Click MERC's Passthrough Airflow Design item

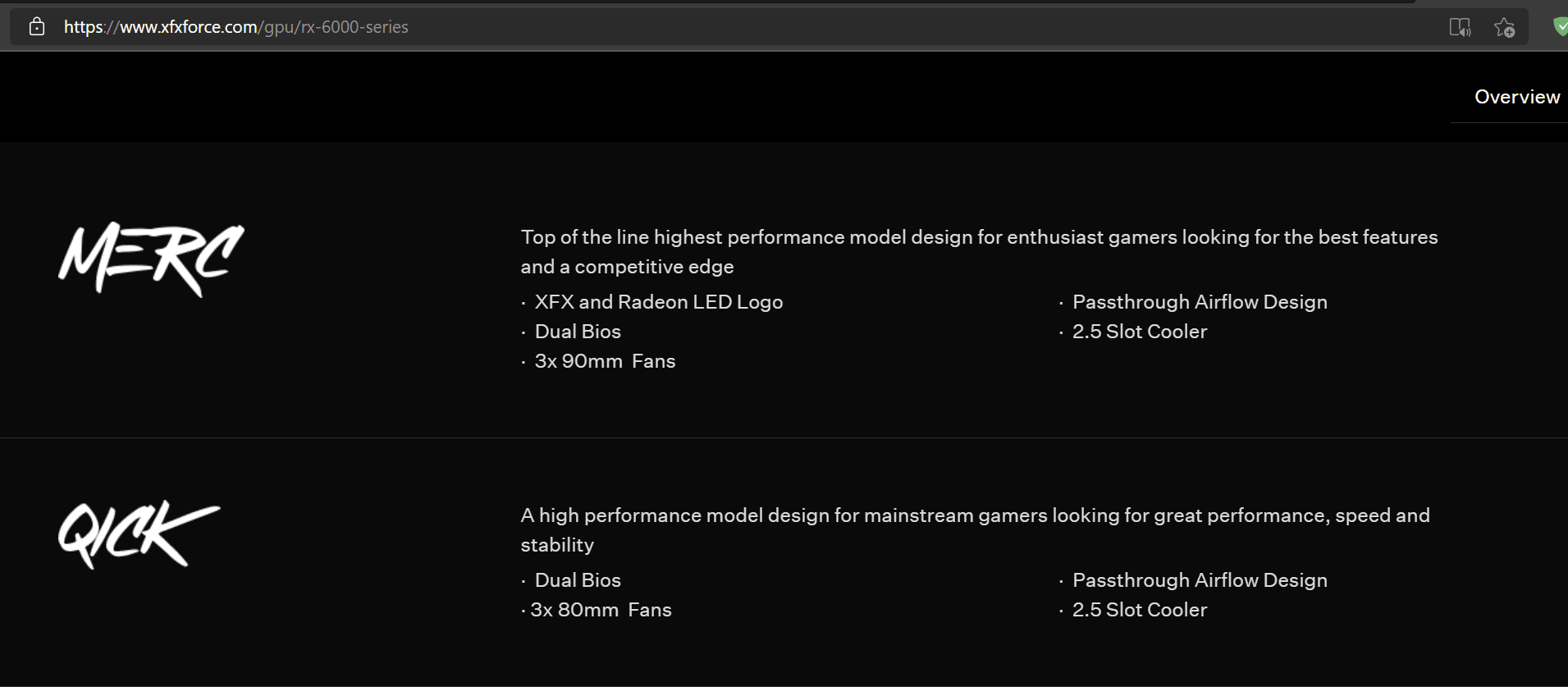(1199, 302)
